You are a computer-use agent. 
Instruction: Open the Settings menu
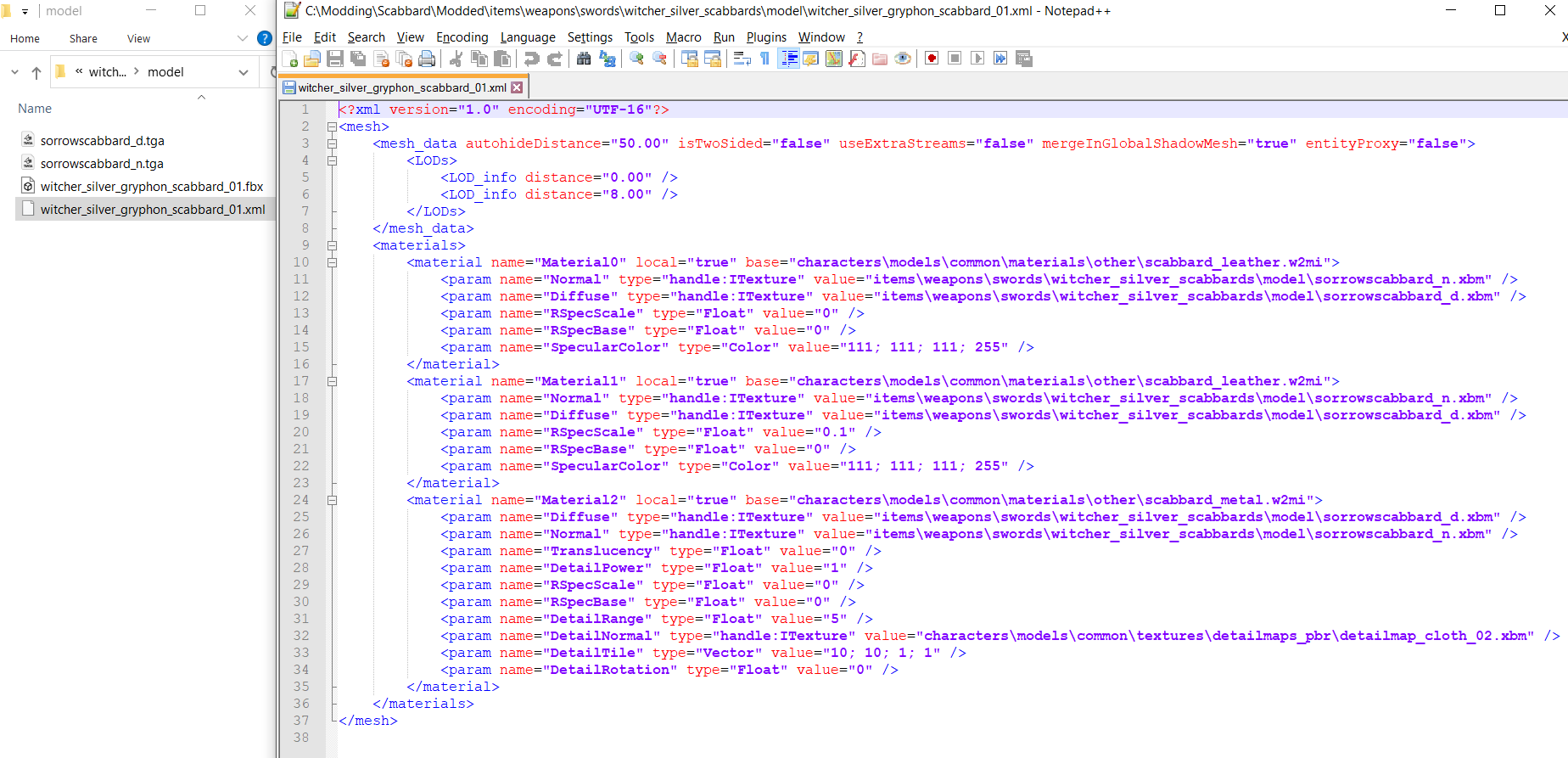[x=590, y=37]
